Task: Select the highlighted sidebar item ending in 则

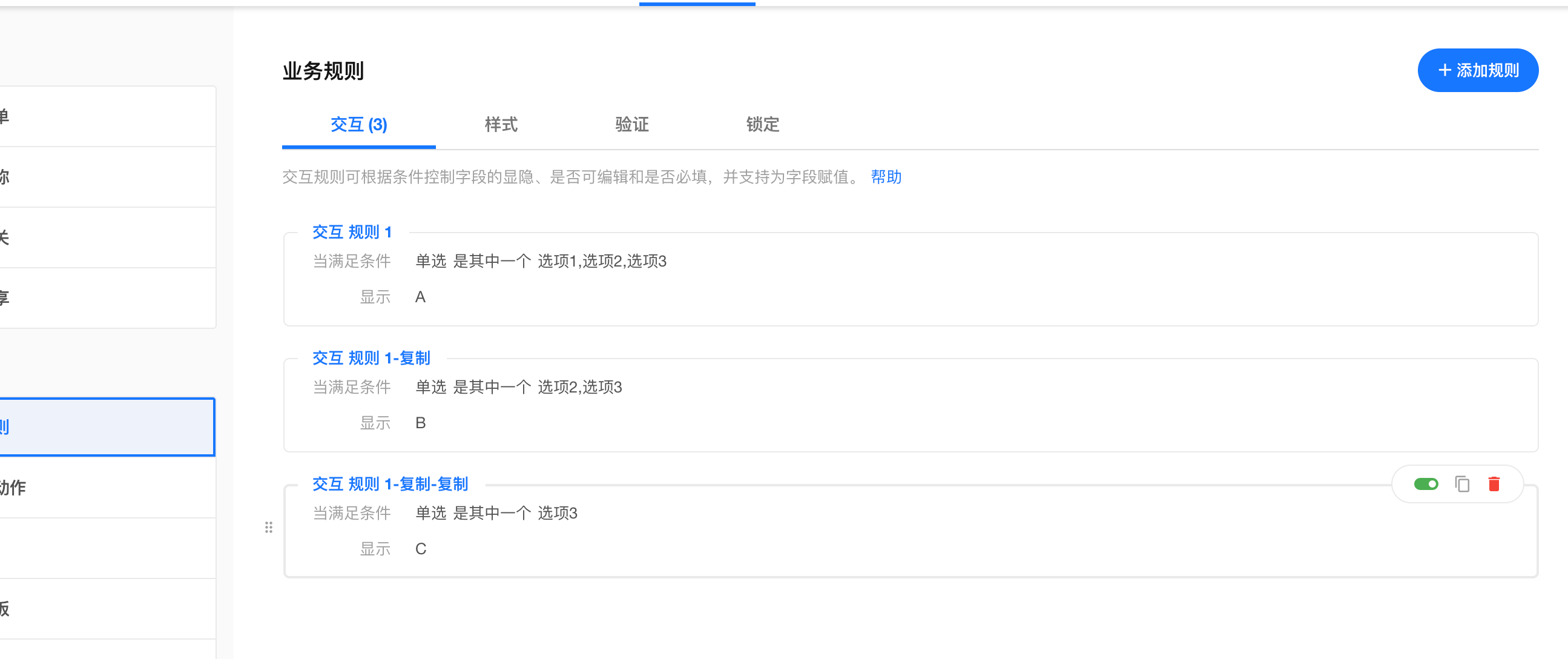Action: click(x=107, y=427)
